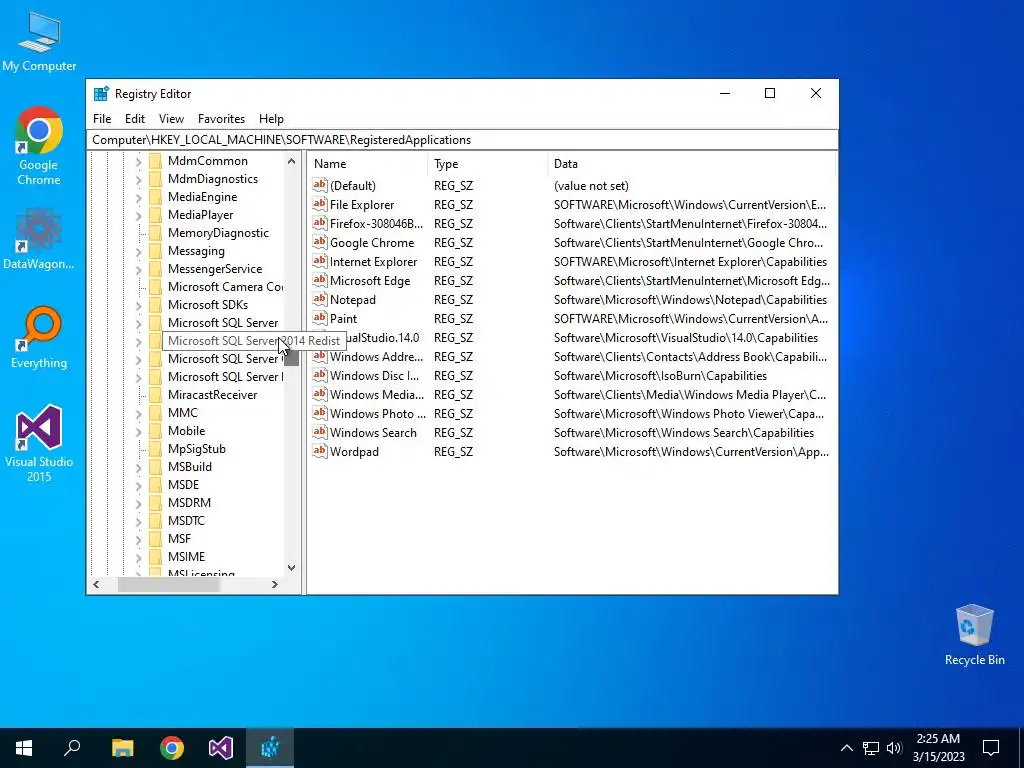
Task: Launch Google Chrome desktop shortcut
Action: click(39, 146)
